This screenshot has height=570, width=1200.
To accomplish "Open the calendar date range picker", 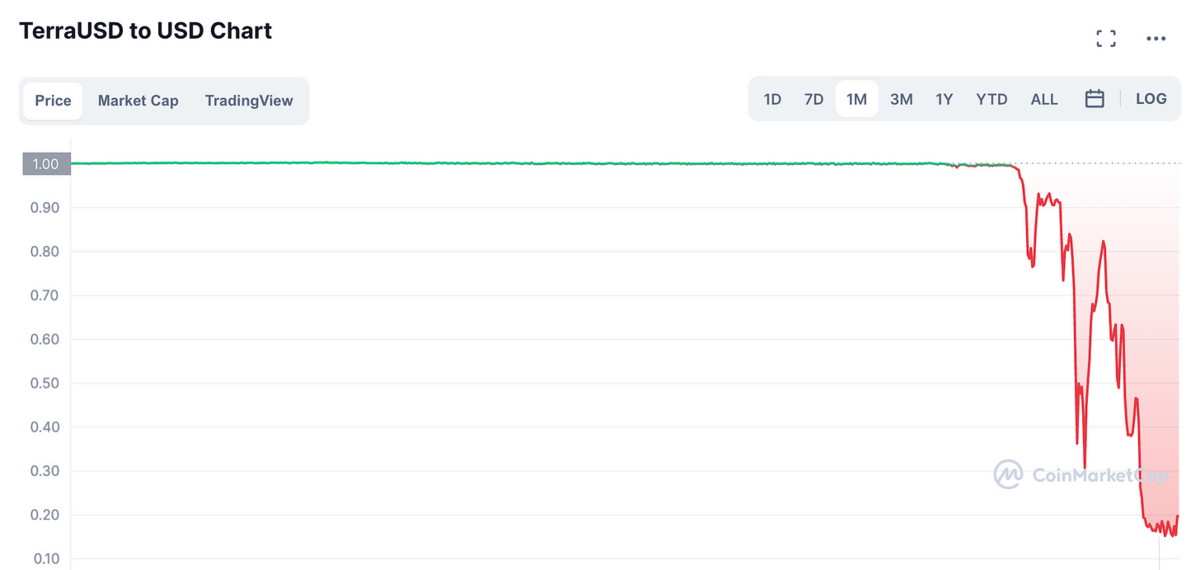I will click(x=1095, y=99).
